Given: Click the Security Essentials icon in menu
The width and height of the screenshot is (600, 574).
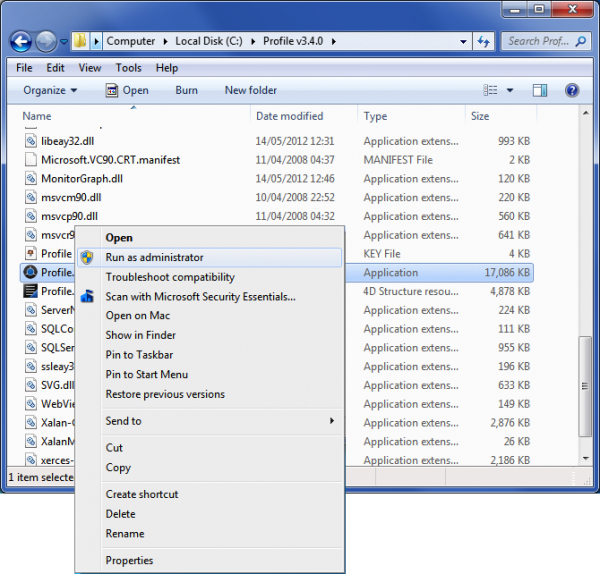Looking at the screenshot, I should [87, 297].
